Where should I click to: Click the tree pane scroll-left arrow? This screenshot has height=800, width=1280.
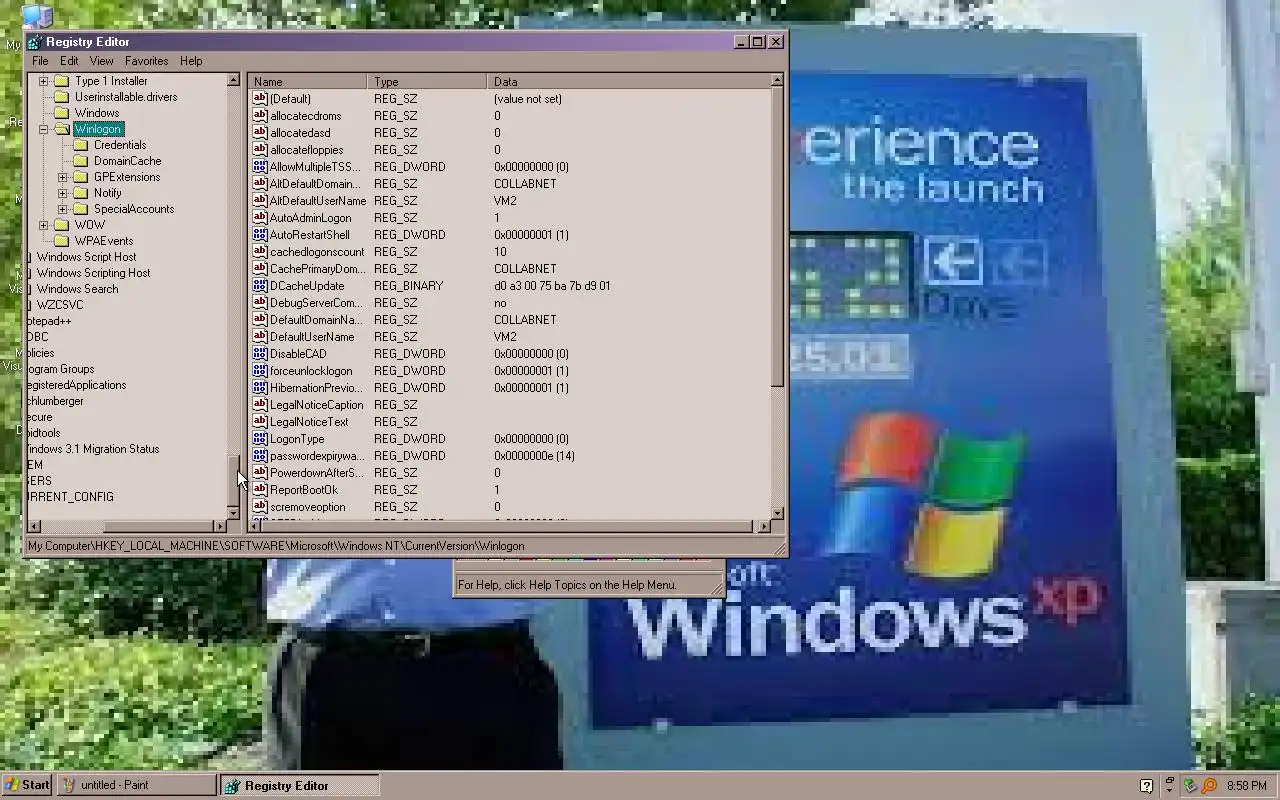pyautogui.click(x=34, y=526)
